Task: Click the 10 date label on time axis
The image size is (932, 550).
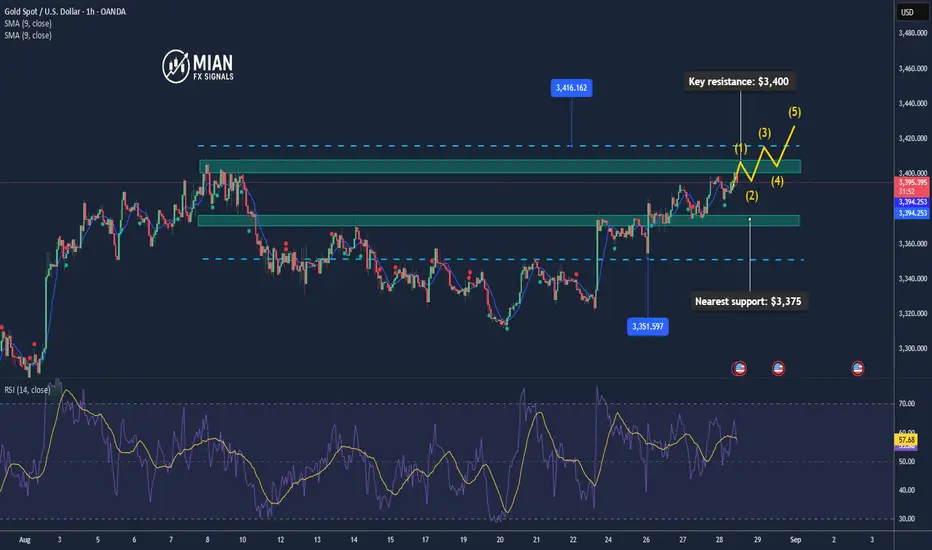Action: [x=243, y=540]
